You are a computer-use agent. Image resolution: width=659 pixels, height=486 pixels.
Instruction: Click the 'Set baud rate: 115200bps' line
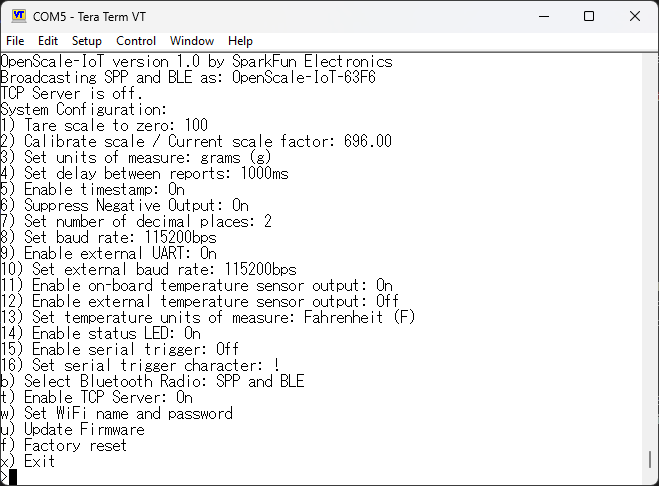pyautogui.click(x=104, y=237)
